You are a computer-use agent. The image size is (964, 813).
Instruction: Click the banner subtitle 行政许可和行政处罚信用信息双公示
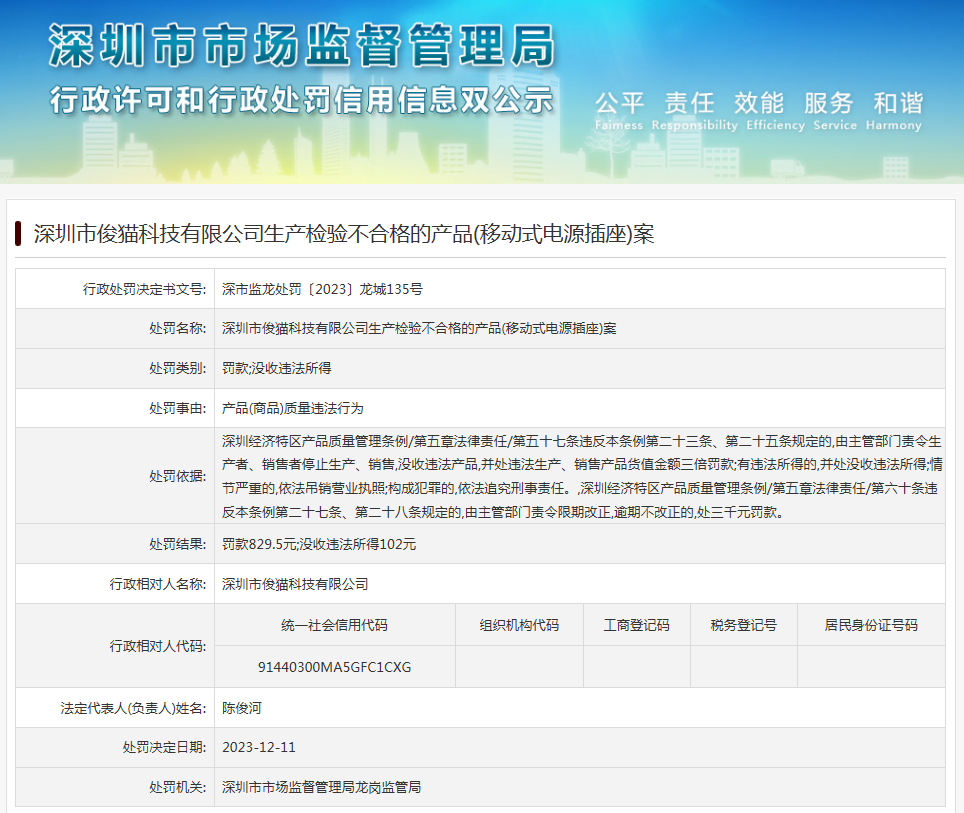302,100
